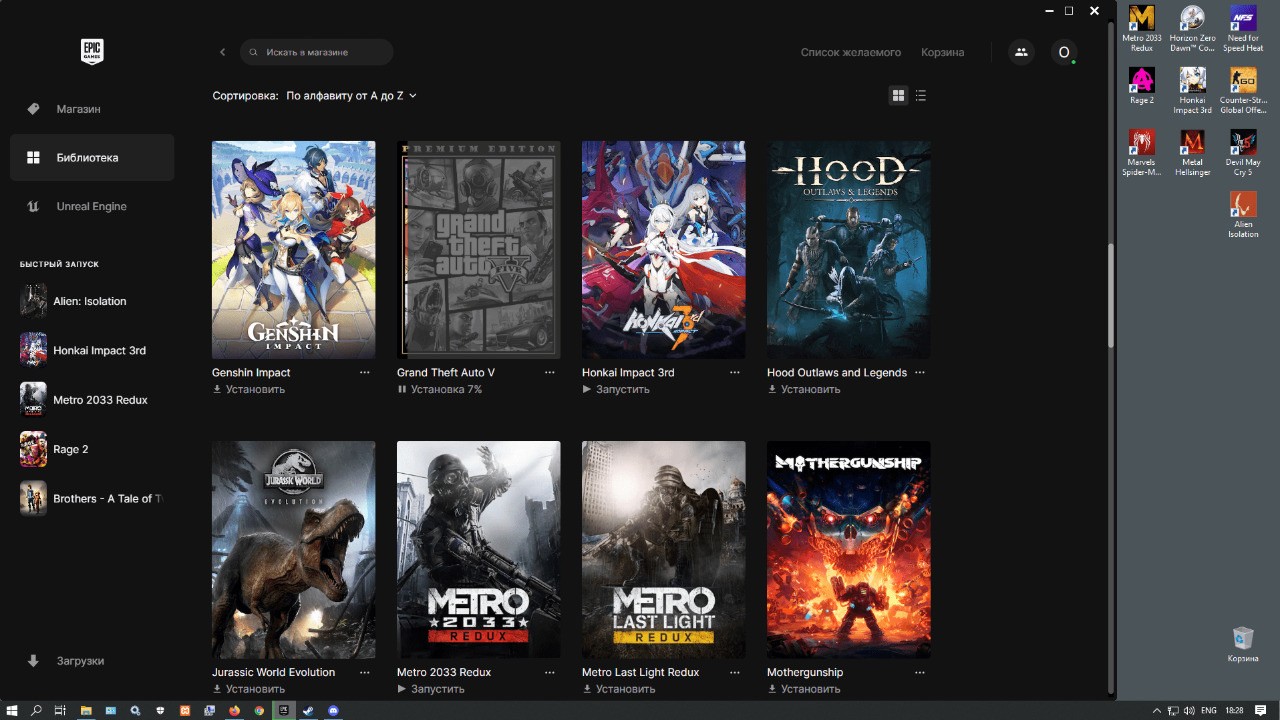Open the Магазин section

[x=92, y=109]
